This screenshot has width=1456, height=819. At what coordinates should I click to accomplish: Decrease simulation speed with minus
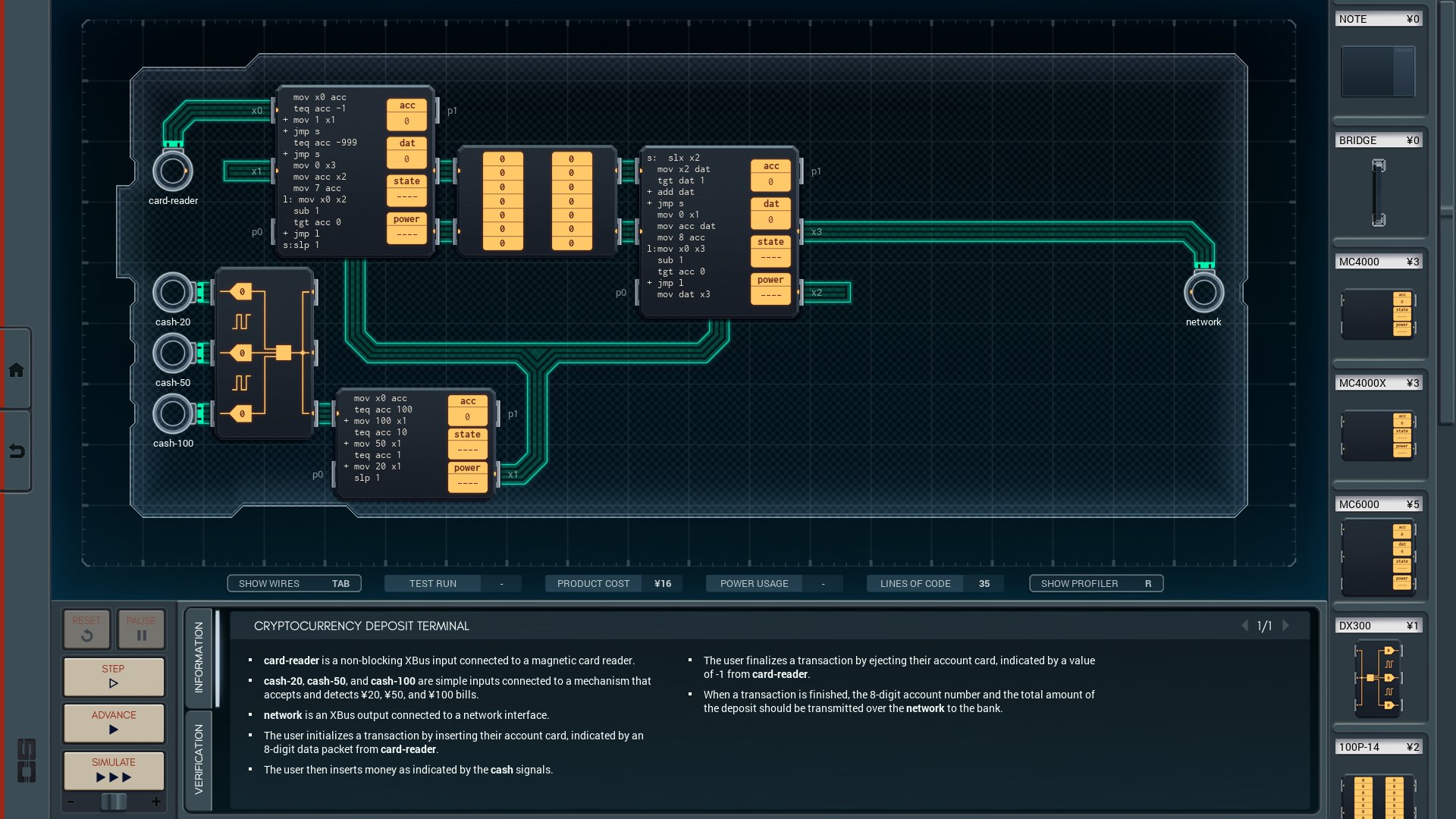click(x=71, y=802)
